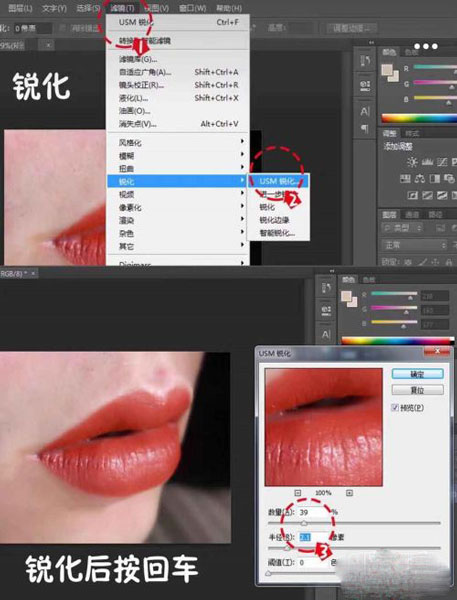Click the 调整边缘 button in the options bar
The image size is (457, 600).
point(351,28)
